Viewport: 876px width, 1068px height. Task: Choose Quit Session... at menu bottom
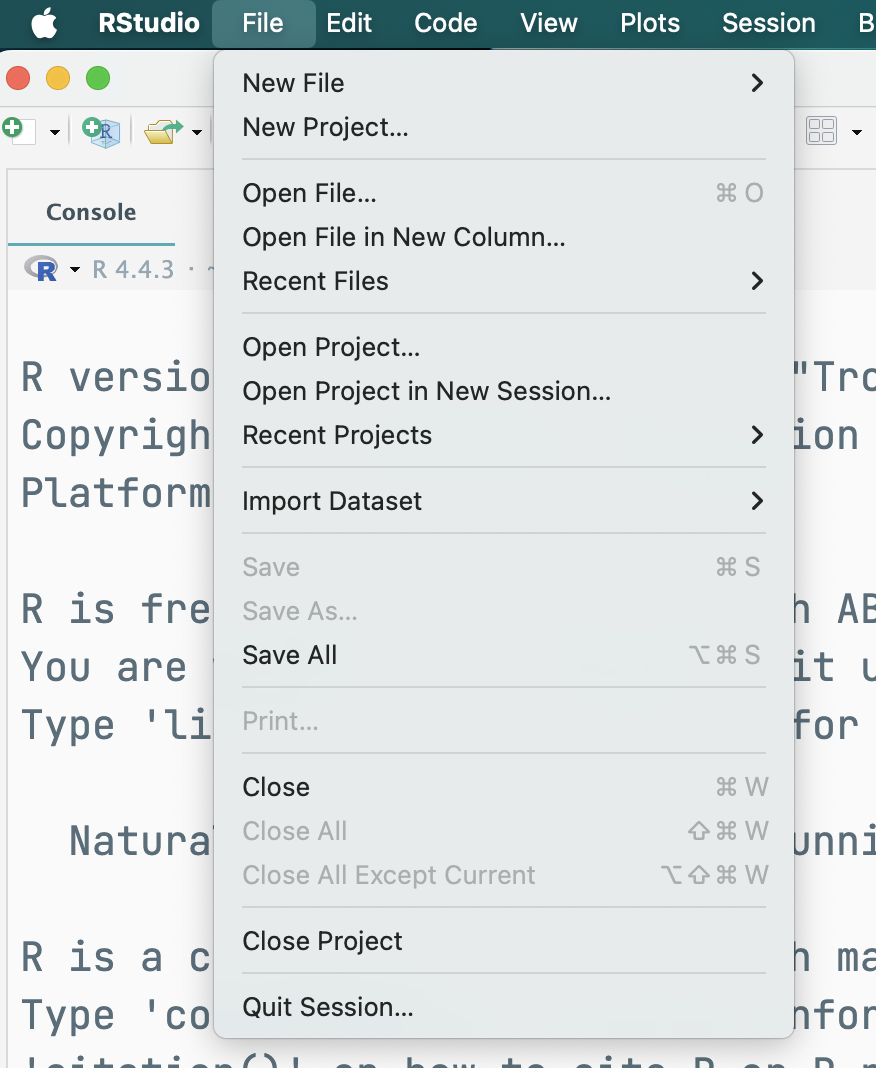327,1007
